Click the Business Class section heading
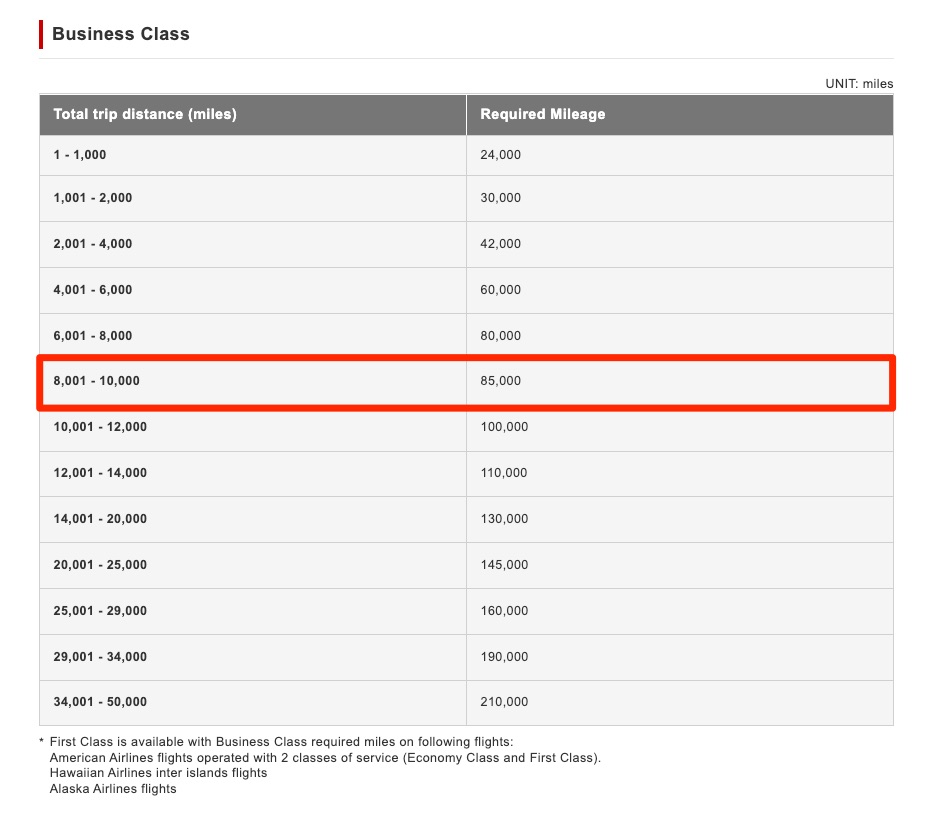The height and width of the screenshot is (827, 925). pos(120,34)
